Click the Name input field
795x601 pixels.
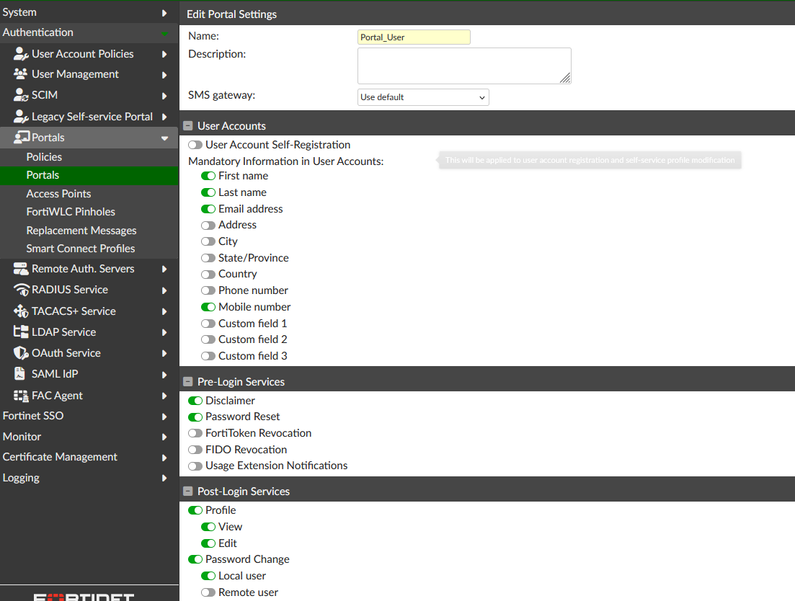click(414, 37)
